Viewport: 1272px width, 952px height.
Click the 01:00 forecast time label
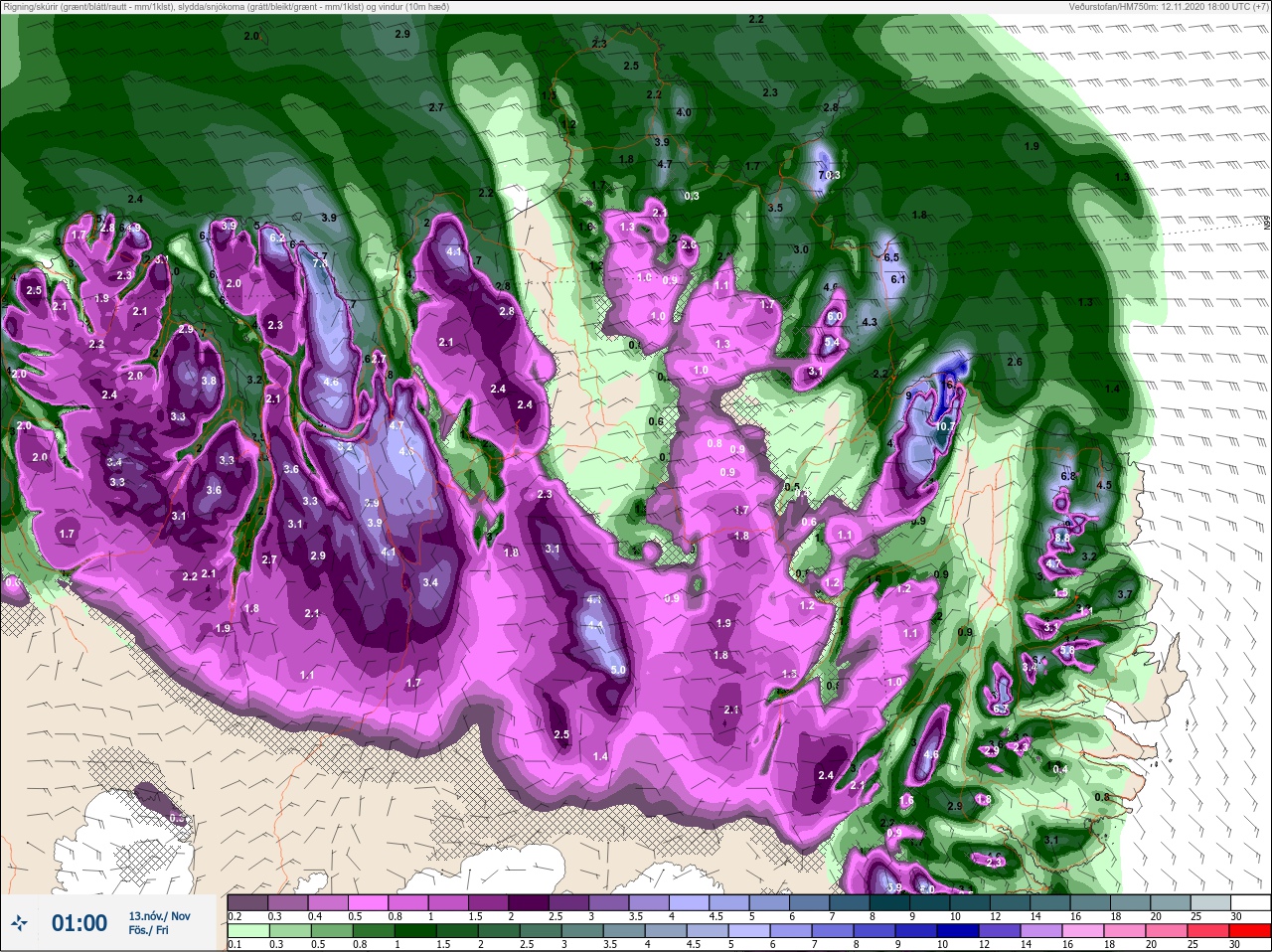(79, 923)
